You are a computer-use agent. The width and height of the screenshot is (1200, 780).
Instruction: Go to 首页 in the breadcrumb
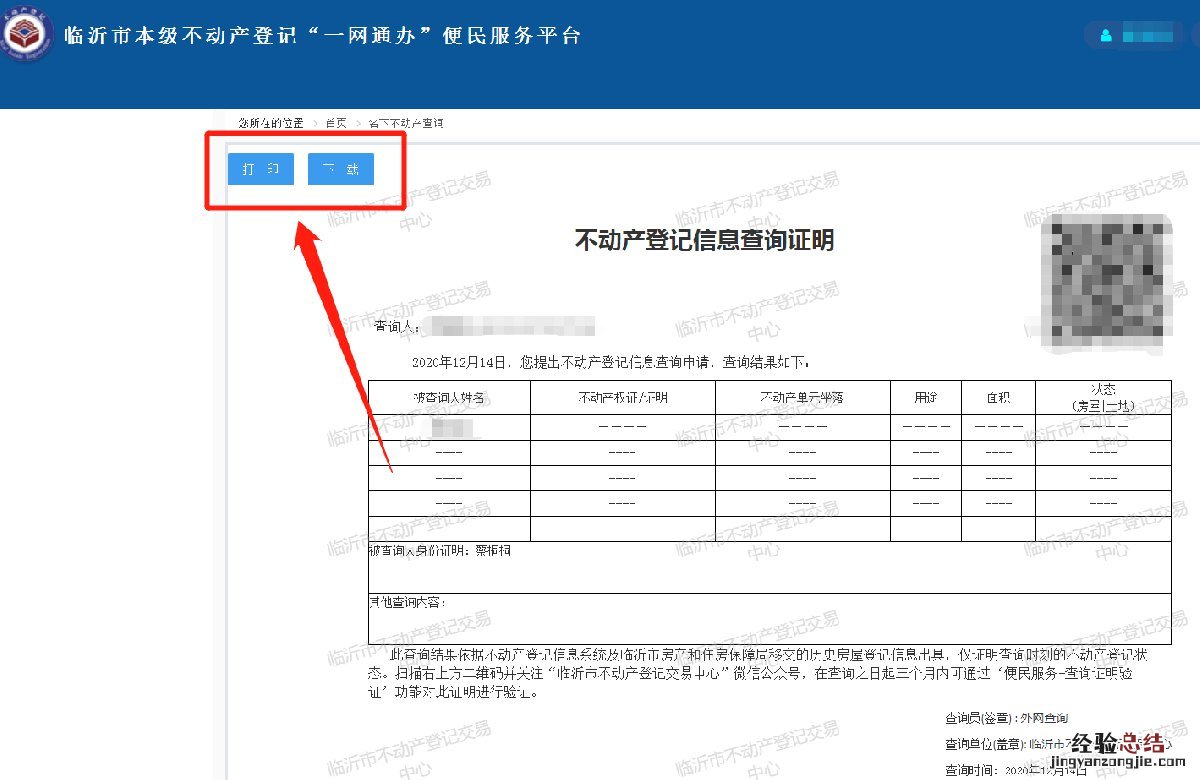336,123
